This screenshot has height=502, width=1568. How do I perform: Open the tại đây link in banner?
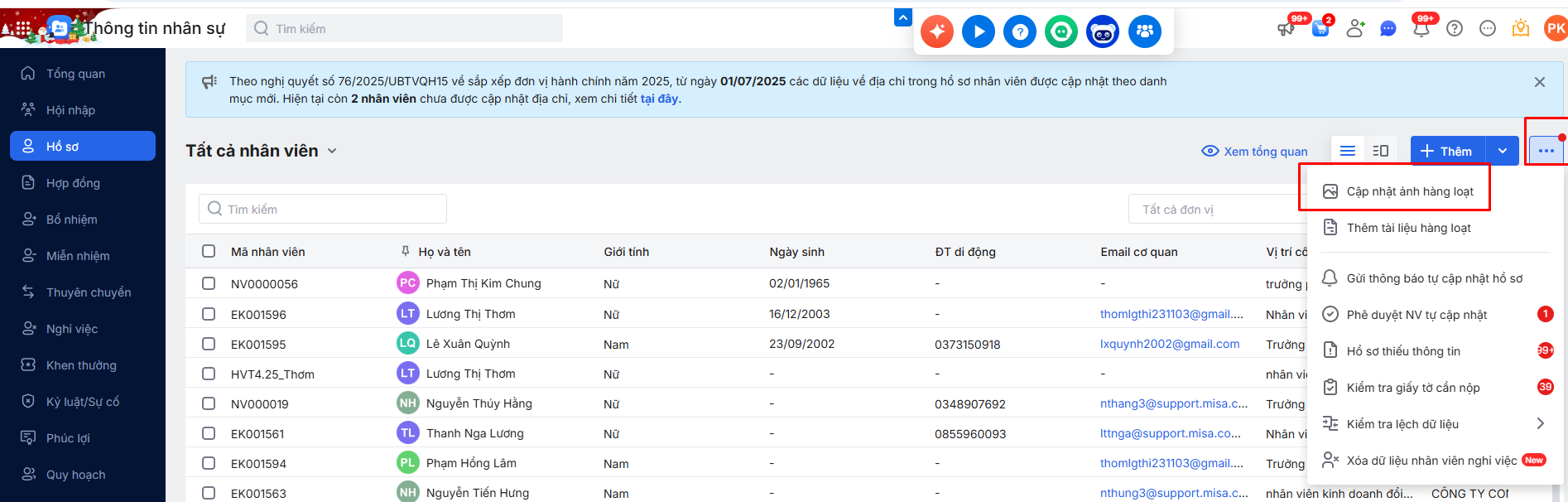pyautogui.click(x=659, y=99)
